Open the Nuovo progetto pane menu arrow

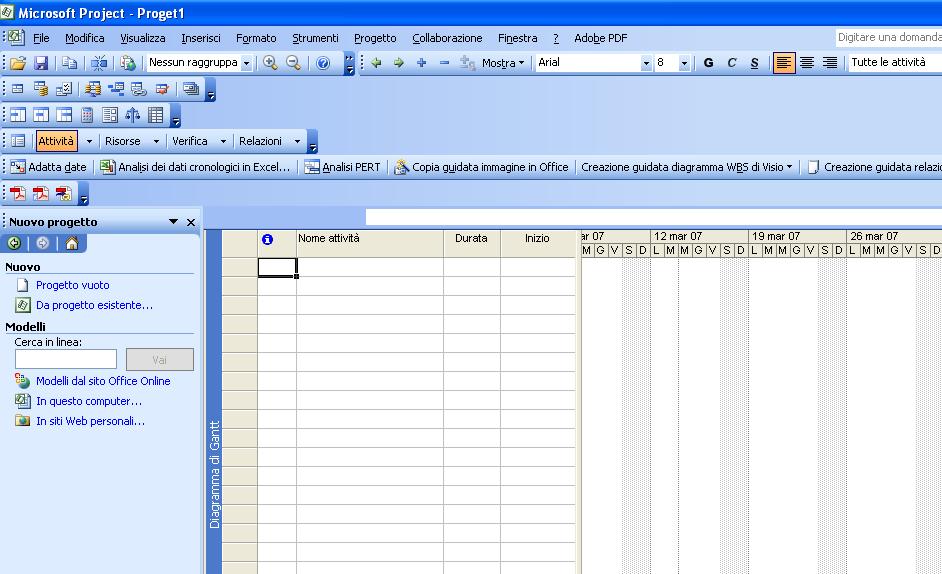[x=174, y=222]
